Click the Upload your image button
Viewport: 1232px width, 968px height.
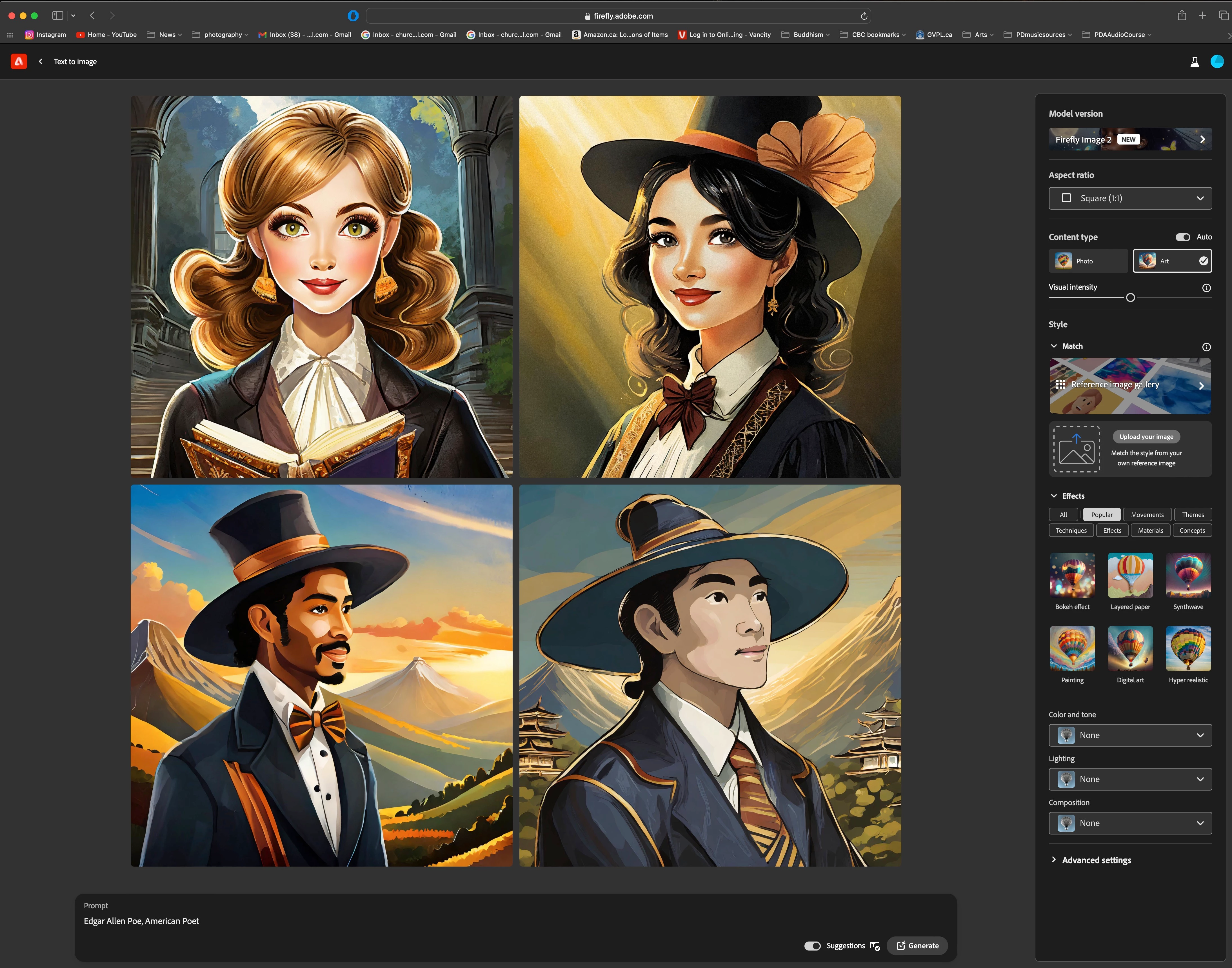(x=1146, y=437)
